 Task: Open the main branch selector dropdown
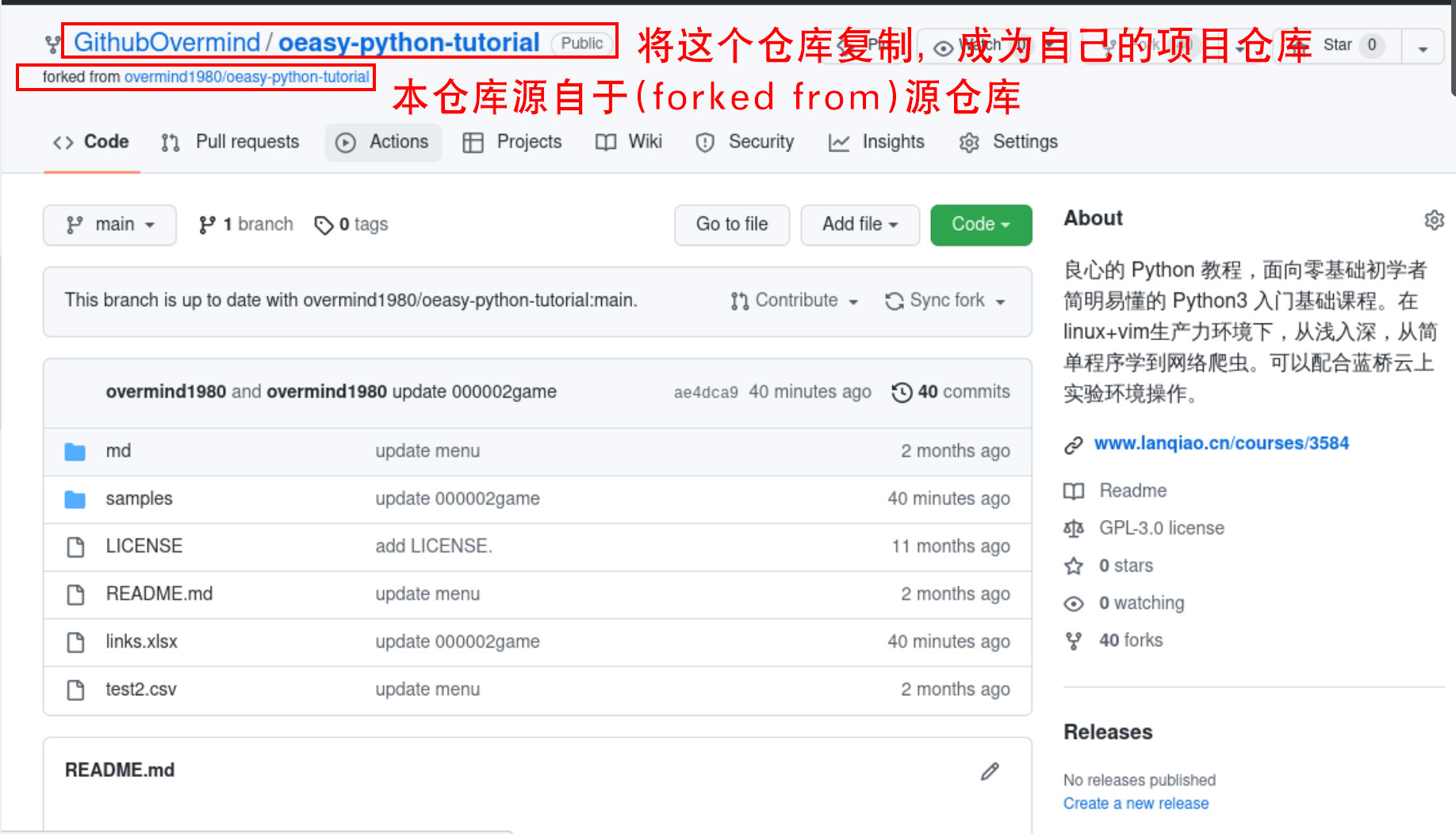(x=109, y=225)
